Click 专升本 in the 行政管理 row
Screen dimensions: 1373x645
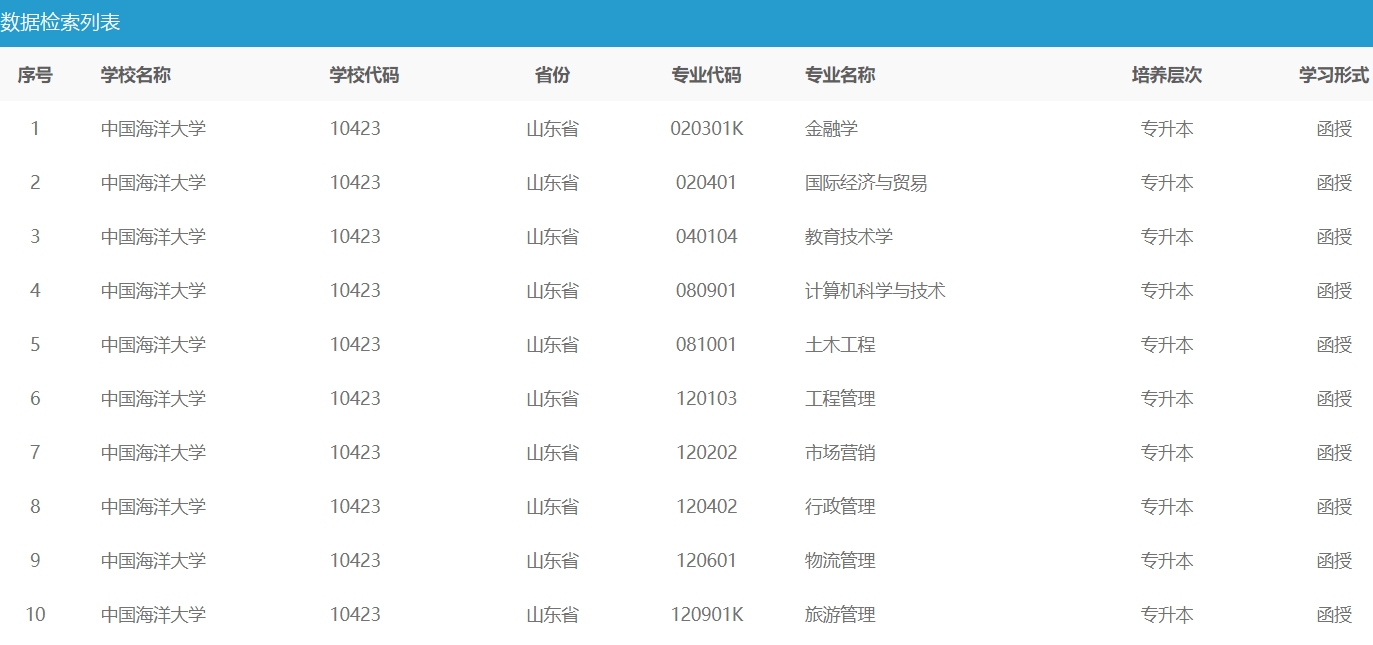[x=1167, y=507]
